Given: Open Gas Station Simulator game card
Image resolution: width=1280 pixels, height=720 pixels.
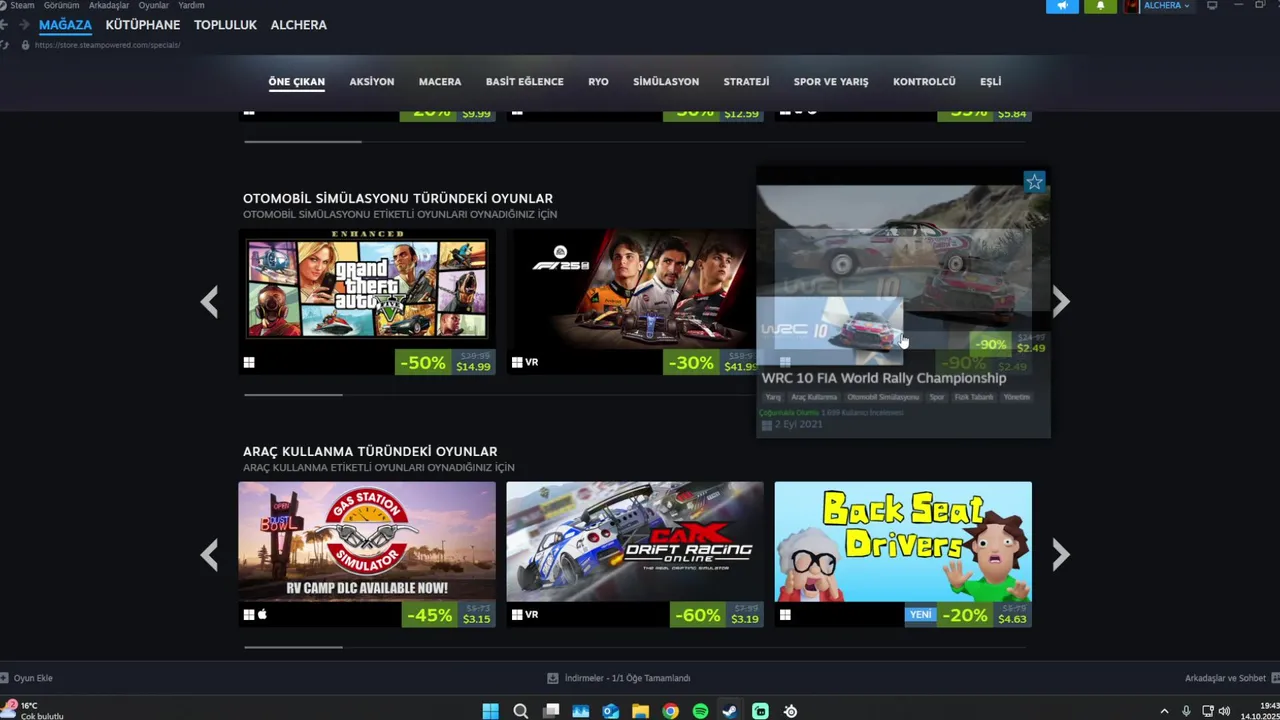Looking at the screenshot, I should 367,555.
